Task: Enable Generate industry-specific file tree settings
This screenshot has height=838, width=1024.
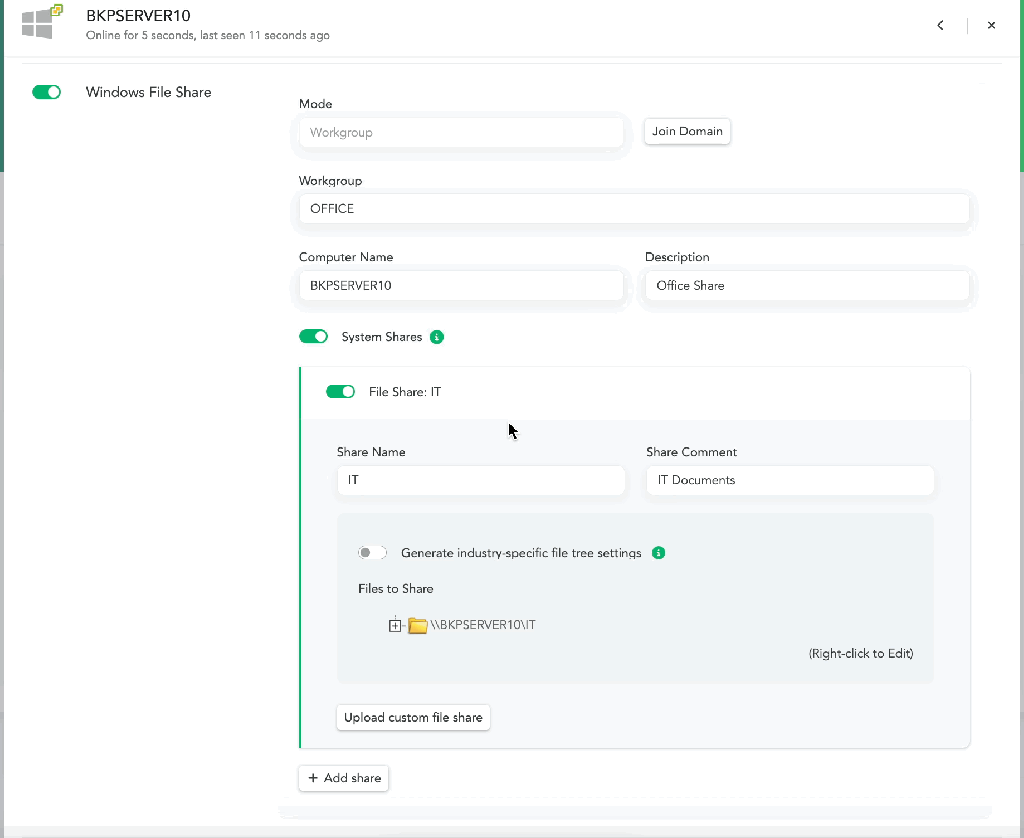Action: coord(372,553)
